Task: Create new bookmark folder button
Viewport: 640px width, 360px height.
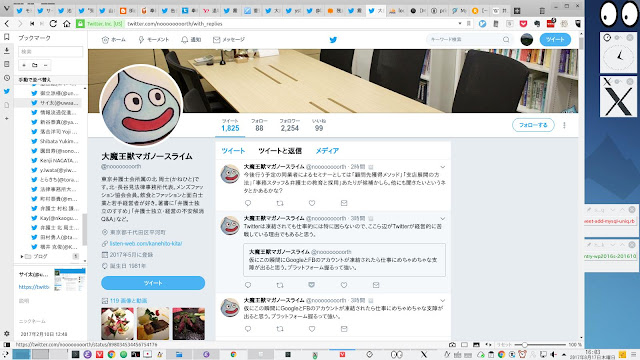Action: coord(35,65)
